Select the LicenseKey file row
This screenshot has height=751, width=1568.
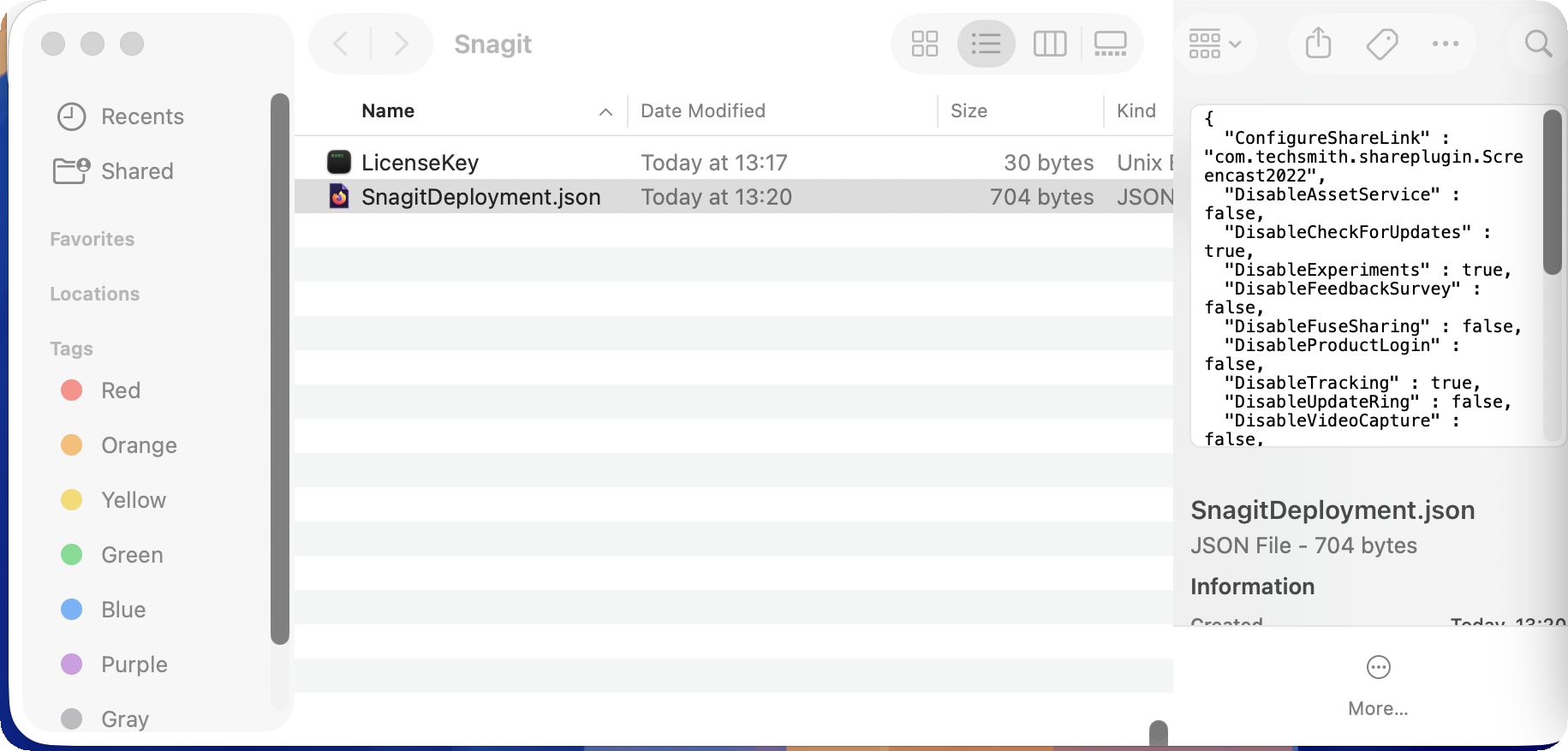[734, 163]
